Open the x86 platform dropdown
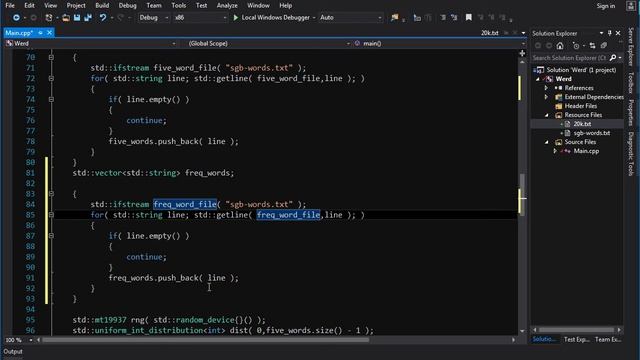The height and width of the screenshot is (360, 640). point(200,18)
